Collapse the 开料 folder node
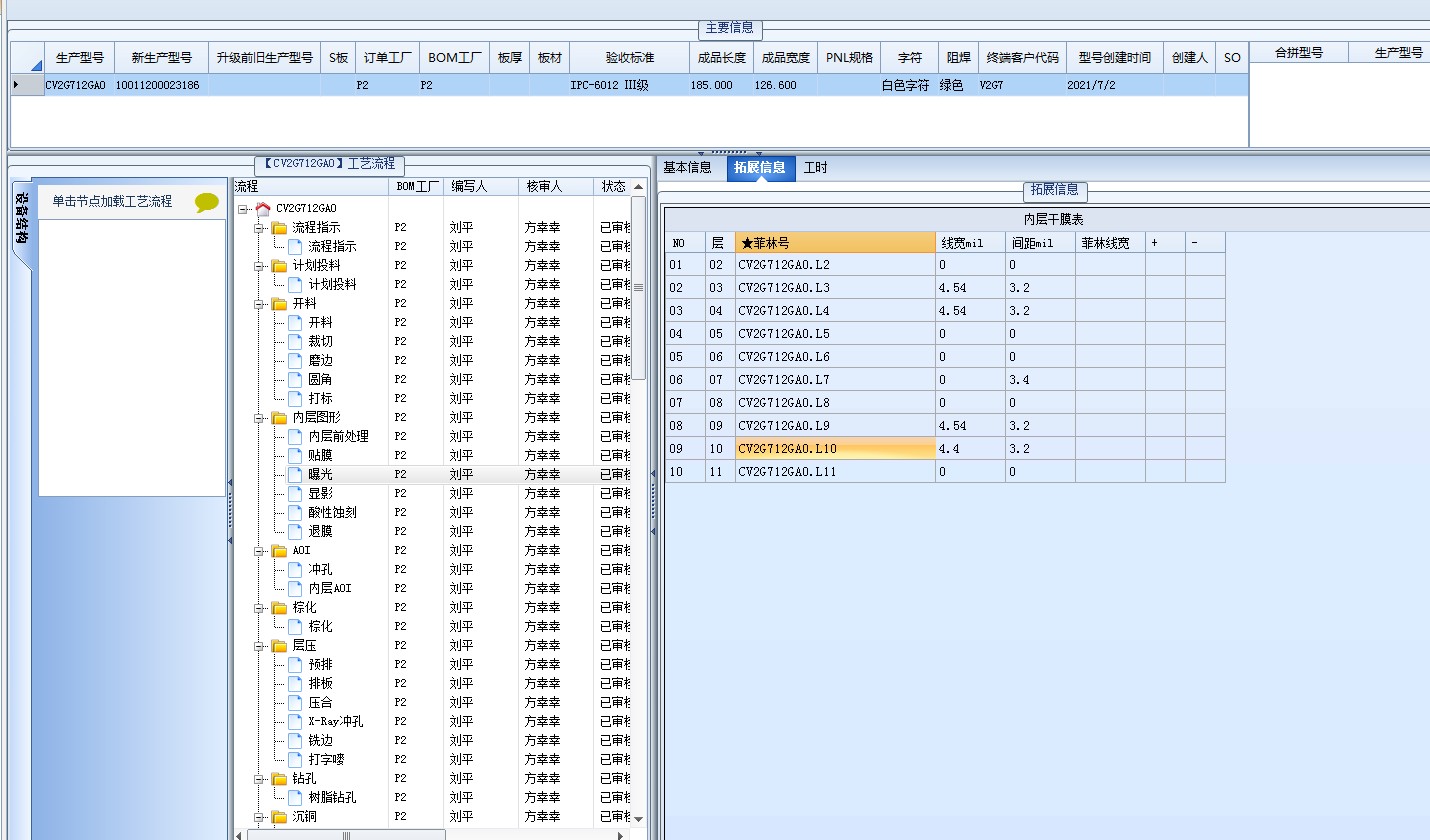Image resolution: width=1430 pixels, height=840 pixels. [x=259, y=304]
